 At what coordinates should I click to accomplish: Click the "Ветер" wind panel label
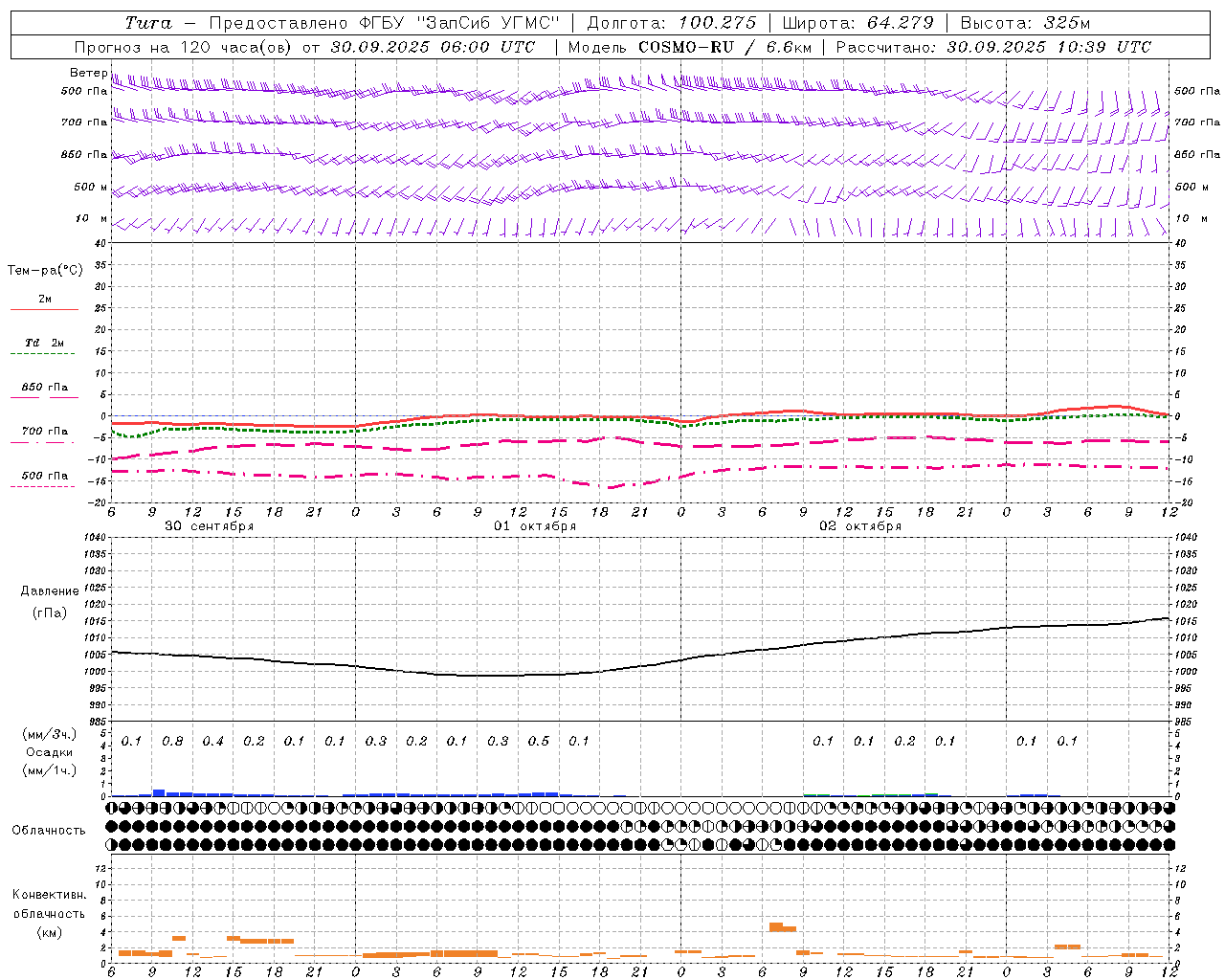pos(89,73)
